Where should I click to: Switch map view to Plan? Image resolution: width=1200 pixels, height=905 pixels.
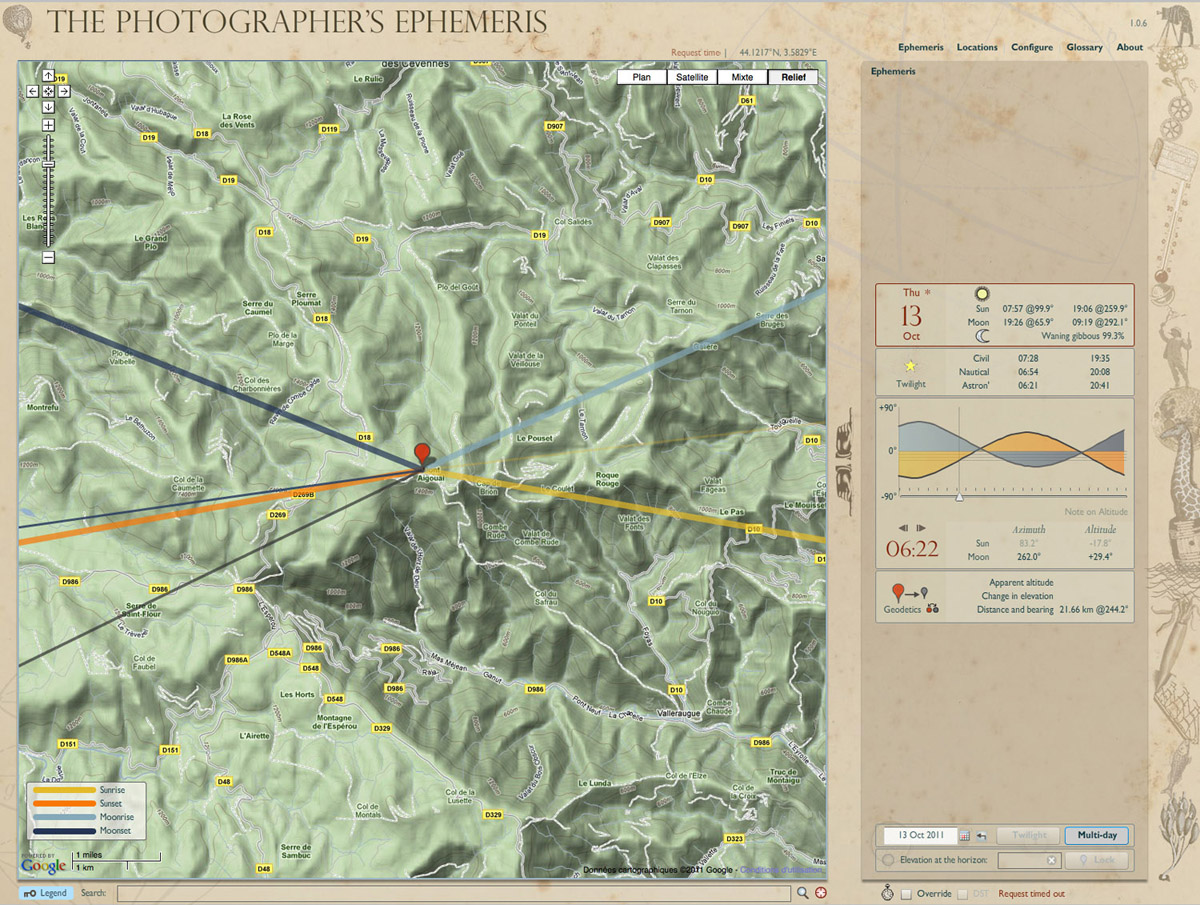tap(642, 77)
